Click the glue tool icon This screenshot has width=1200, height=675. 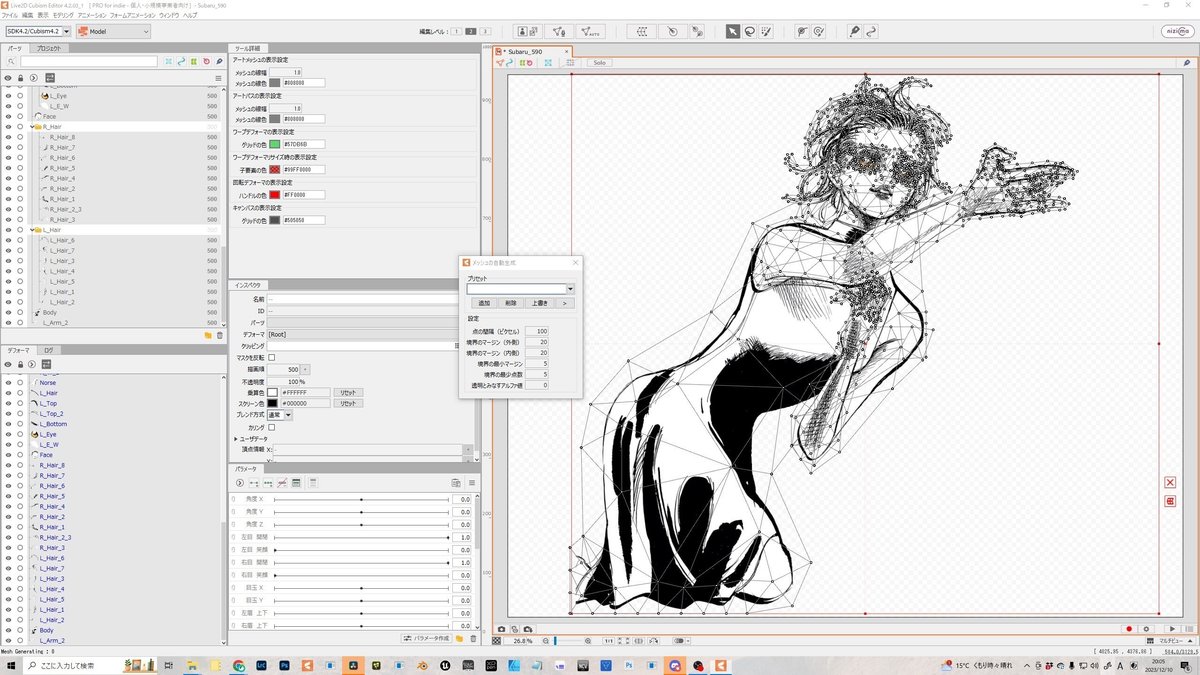point(855,32)
